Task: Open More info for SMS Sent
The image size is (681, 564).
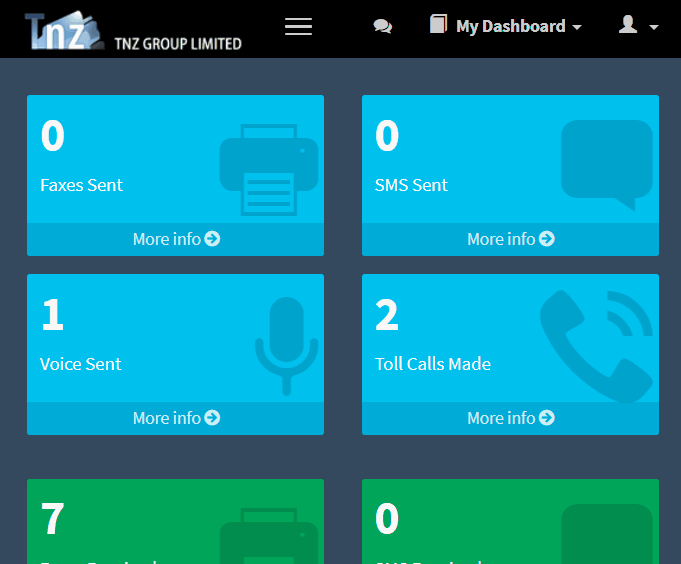Action: pos(510,239)
